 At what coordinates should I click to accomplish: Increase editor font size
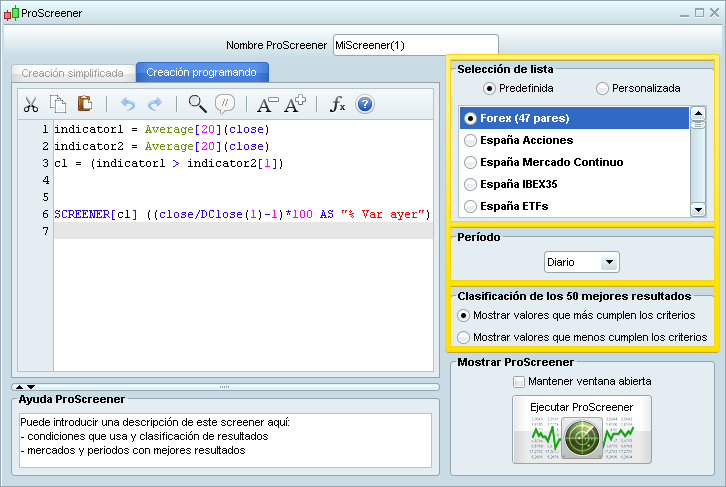coord(295,104)
